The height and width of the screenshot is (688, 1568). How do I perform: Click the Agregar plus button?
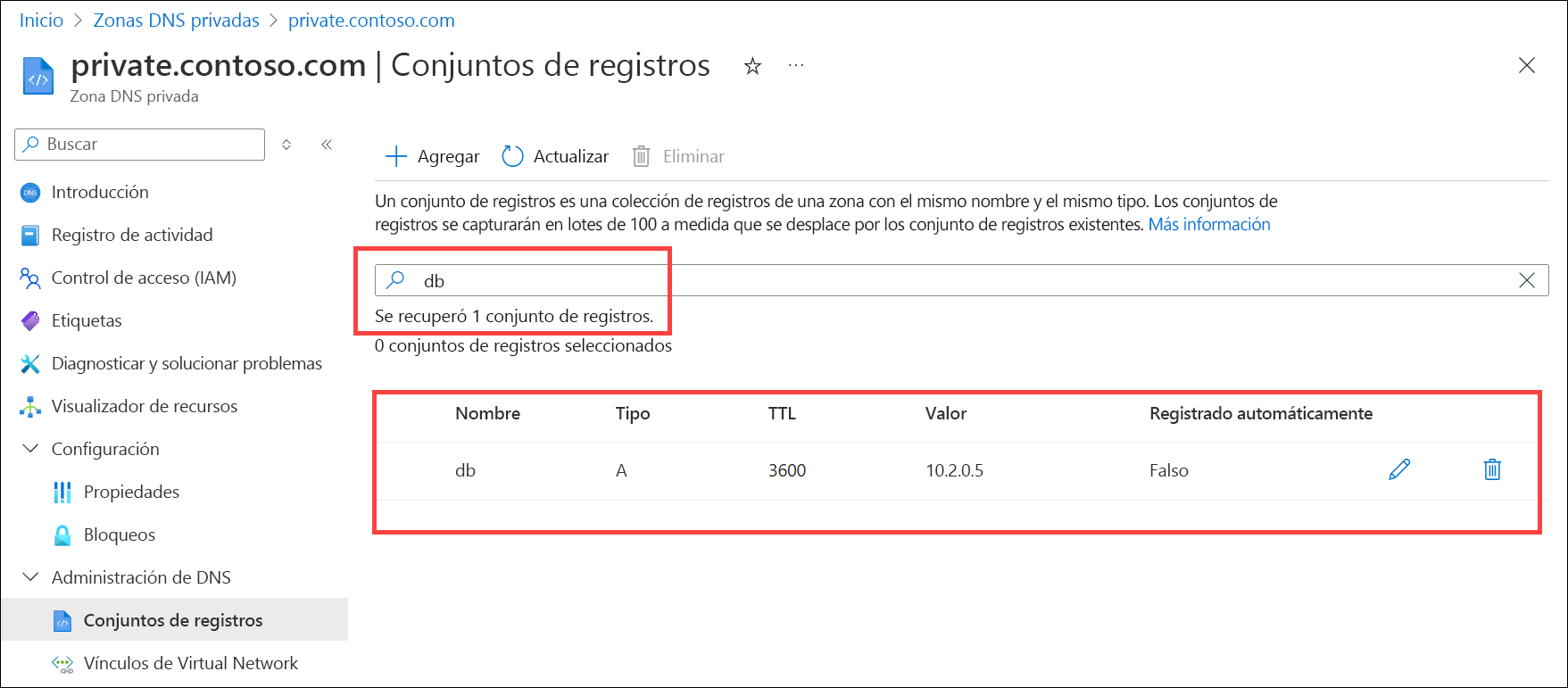(432, 156)
